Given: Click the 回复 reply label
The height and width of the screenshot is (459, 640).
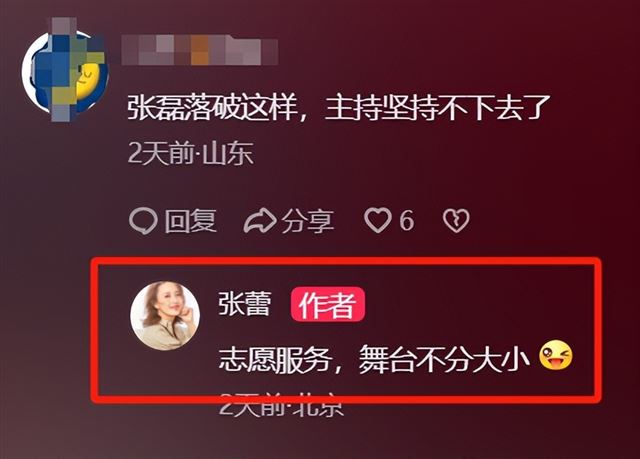Looking at the screenshot, I should point(191,221).
